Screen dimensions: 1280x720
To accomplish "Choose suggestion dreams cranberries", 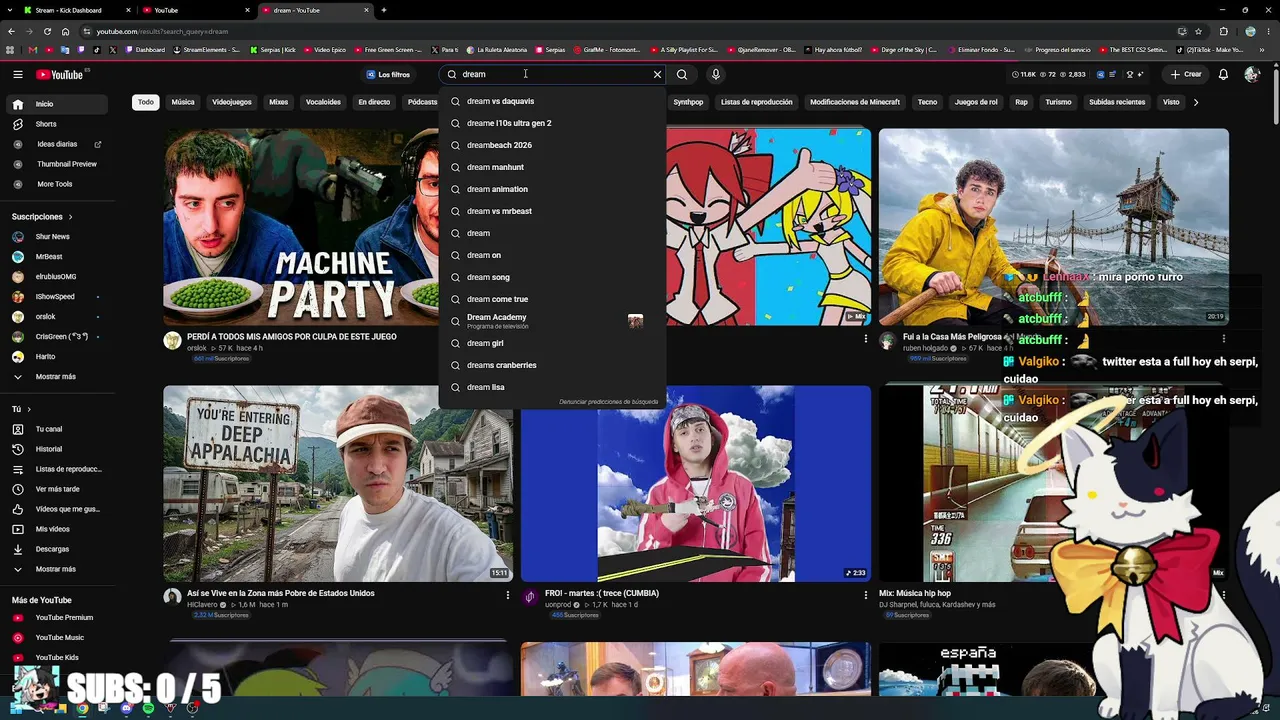I will tap(552, 365).
